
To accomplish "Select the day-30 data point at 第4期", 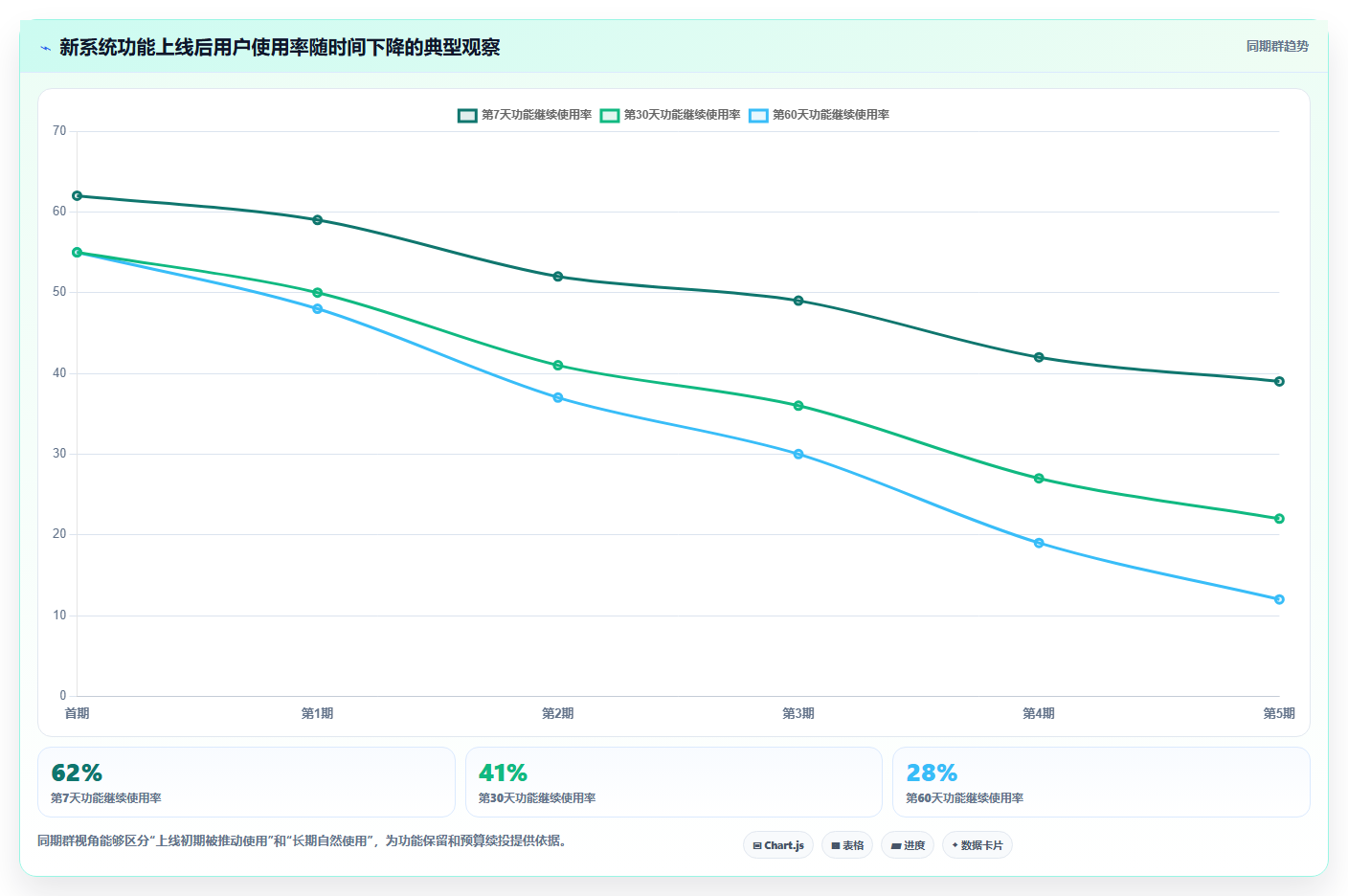I will click(1039, 479).
